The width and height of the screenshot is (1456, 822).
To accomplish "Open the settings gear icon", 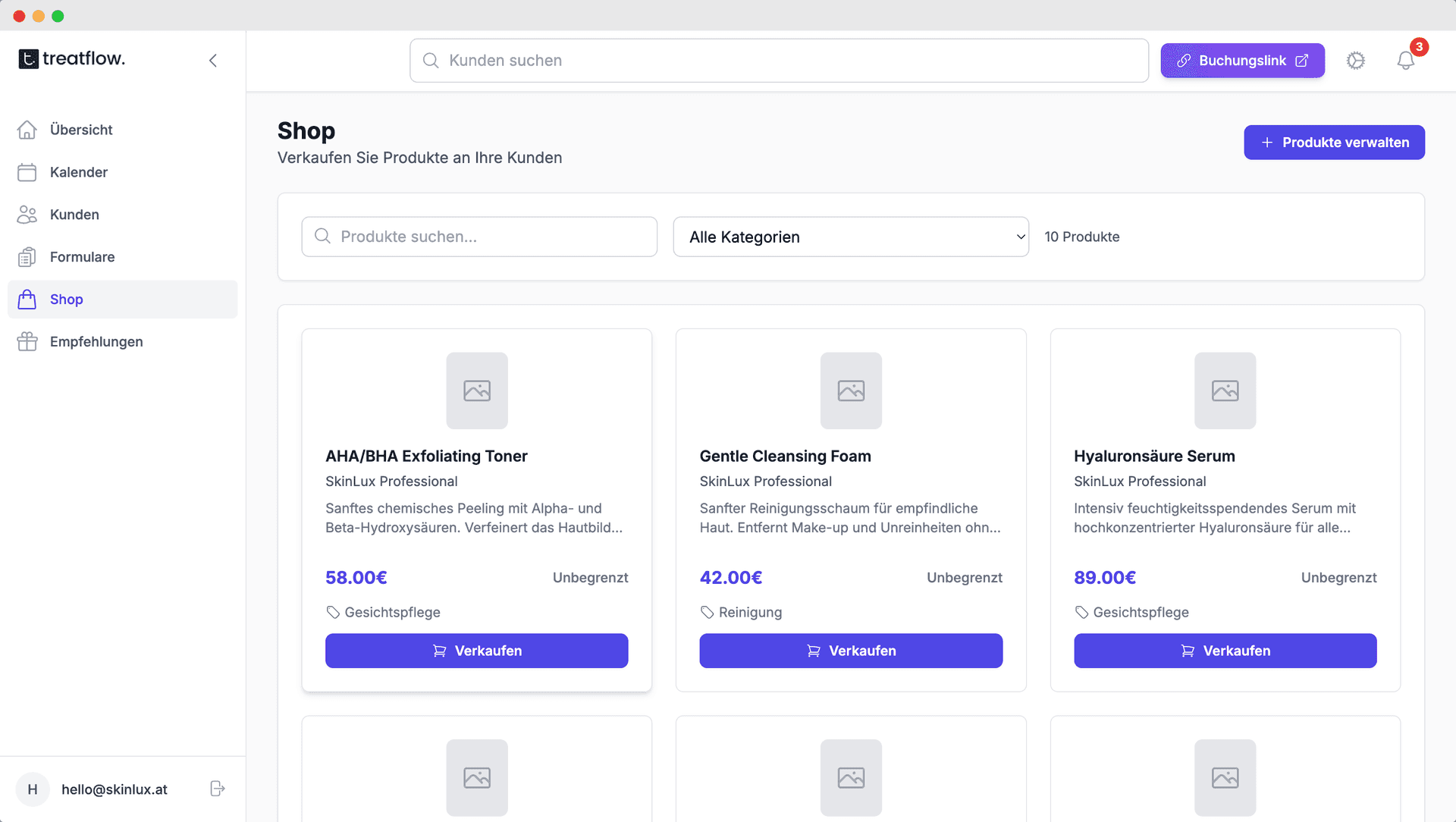I will click(1357, 61).
